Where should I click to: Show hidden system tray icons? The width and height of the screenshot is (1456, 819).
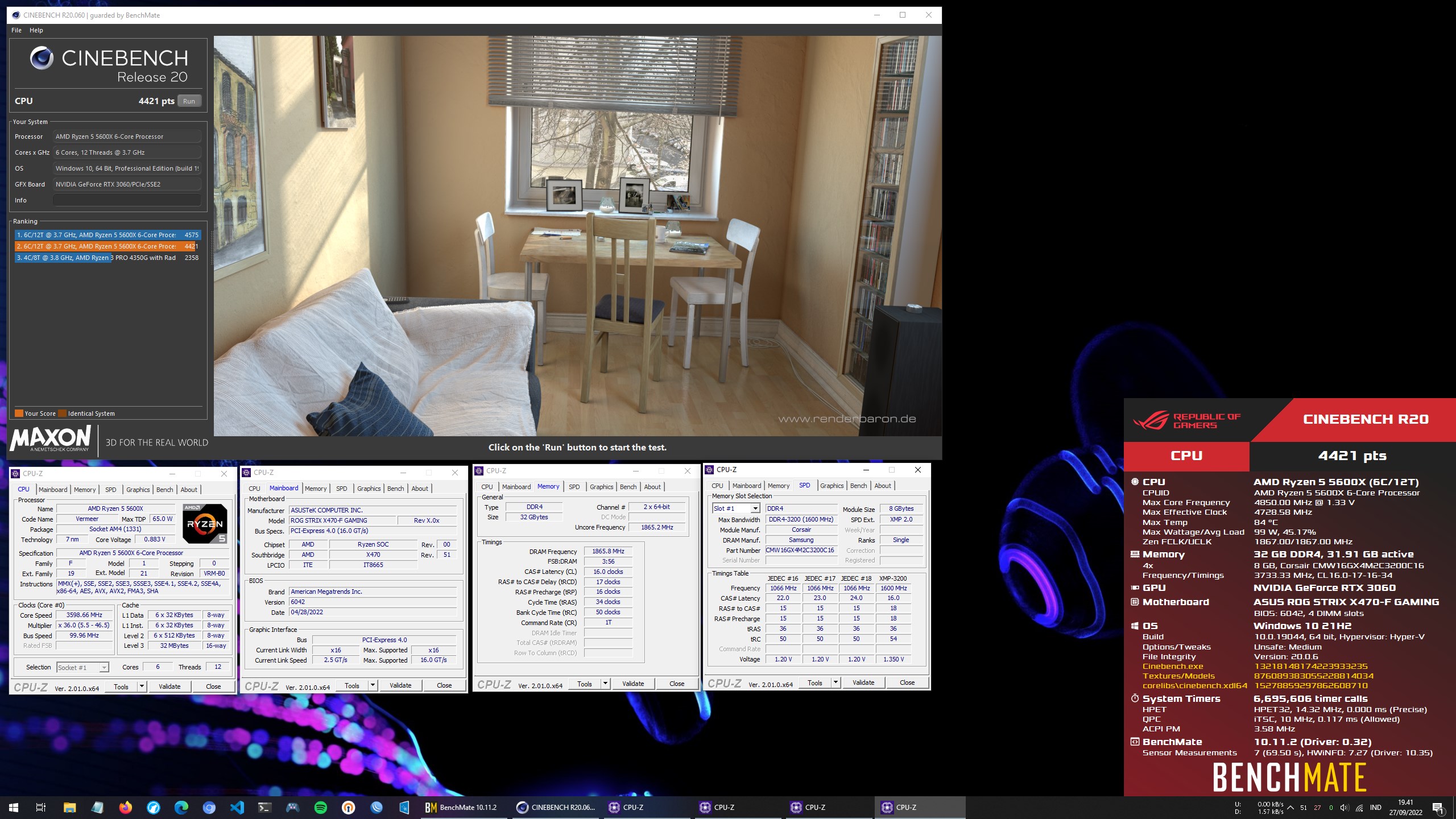pos(1290,808)
